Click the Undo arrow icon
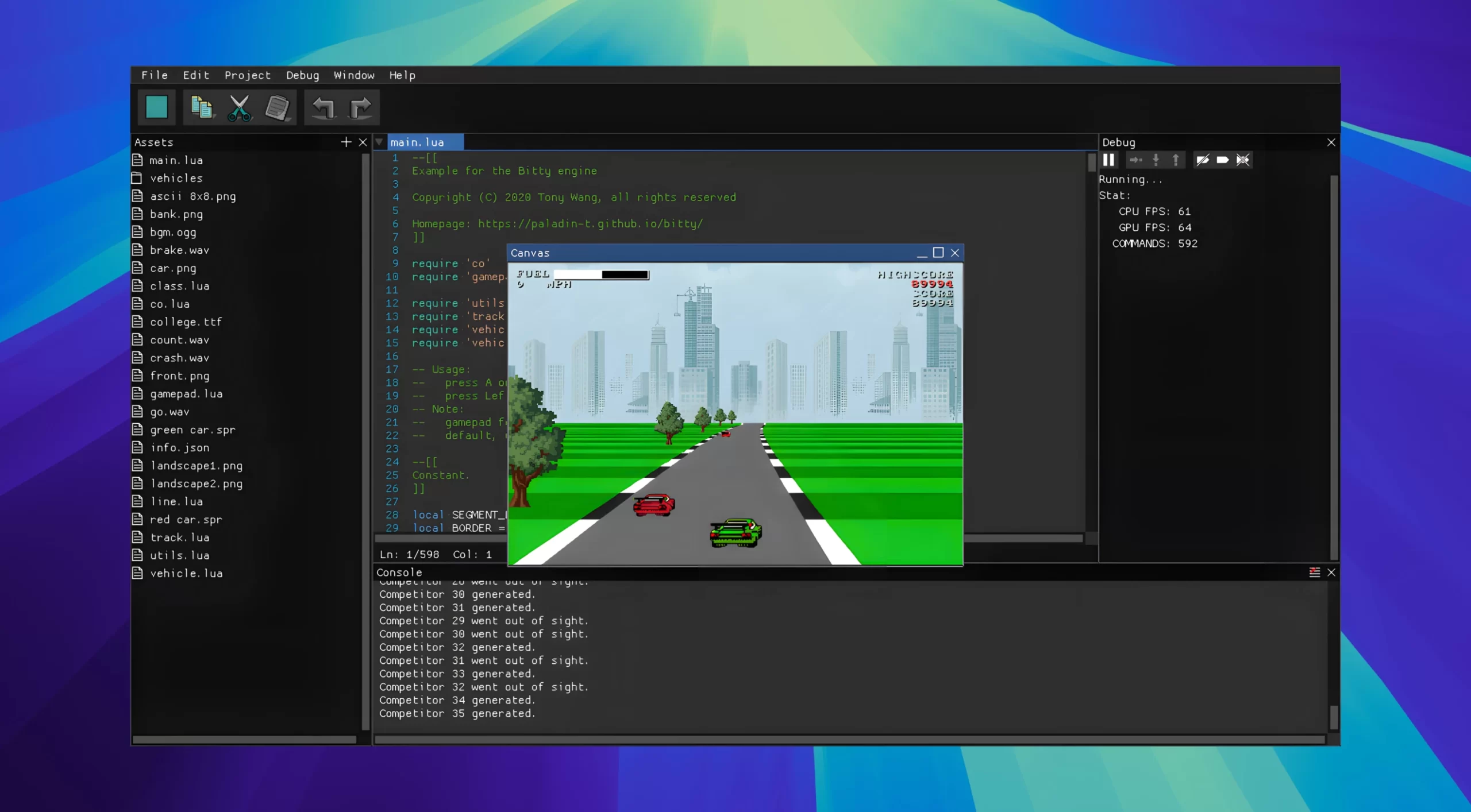The width and height of the screenshot is (1471, 812). (x=323, y=107)
